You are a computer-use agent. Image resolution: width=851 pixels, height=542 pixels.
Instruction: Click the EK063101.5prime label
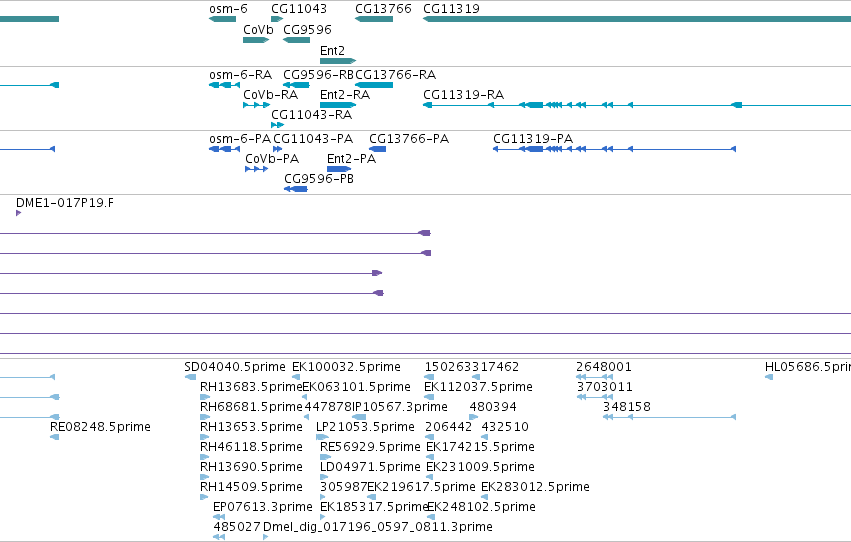click(356, 387)
